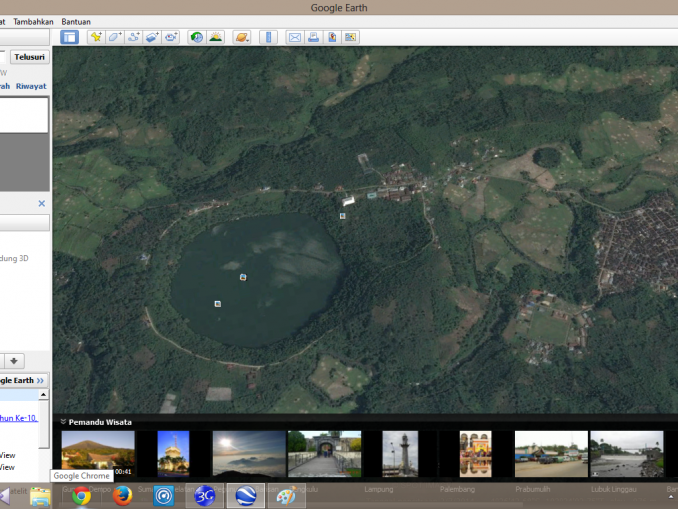Start Record a Tour tool

click(x=171, y=37)
